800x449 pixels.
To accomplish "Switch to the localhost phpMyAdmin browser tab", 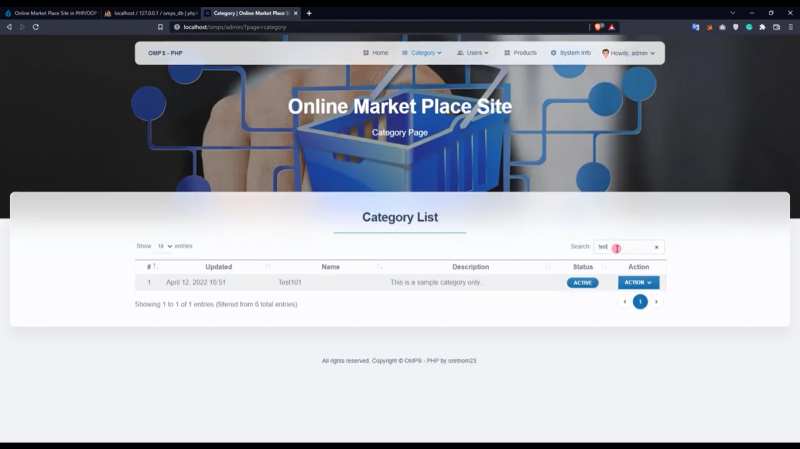I will click(150, 13).
